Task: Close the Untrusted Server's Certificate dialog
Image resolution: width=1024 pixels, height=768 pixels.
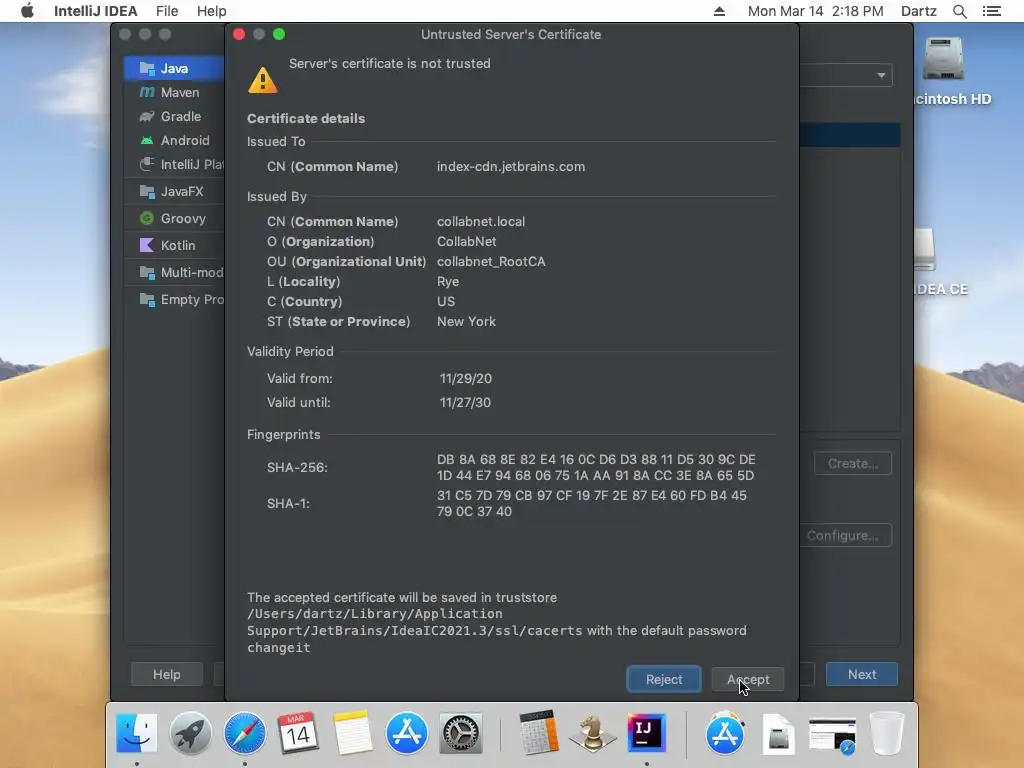Action: 239,34
